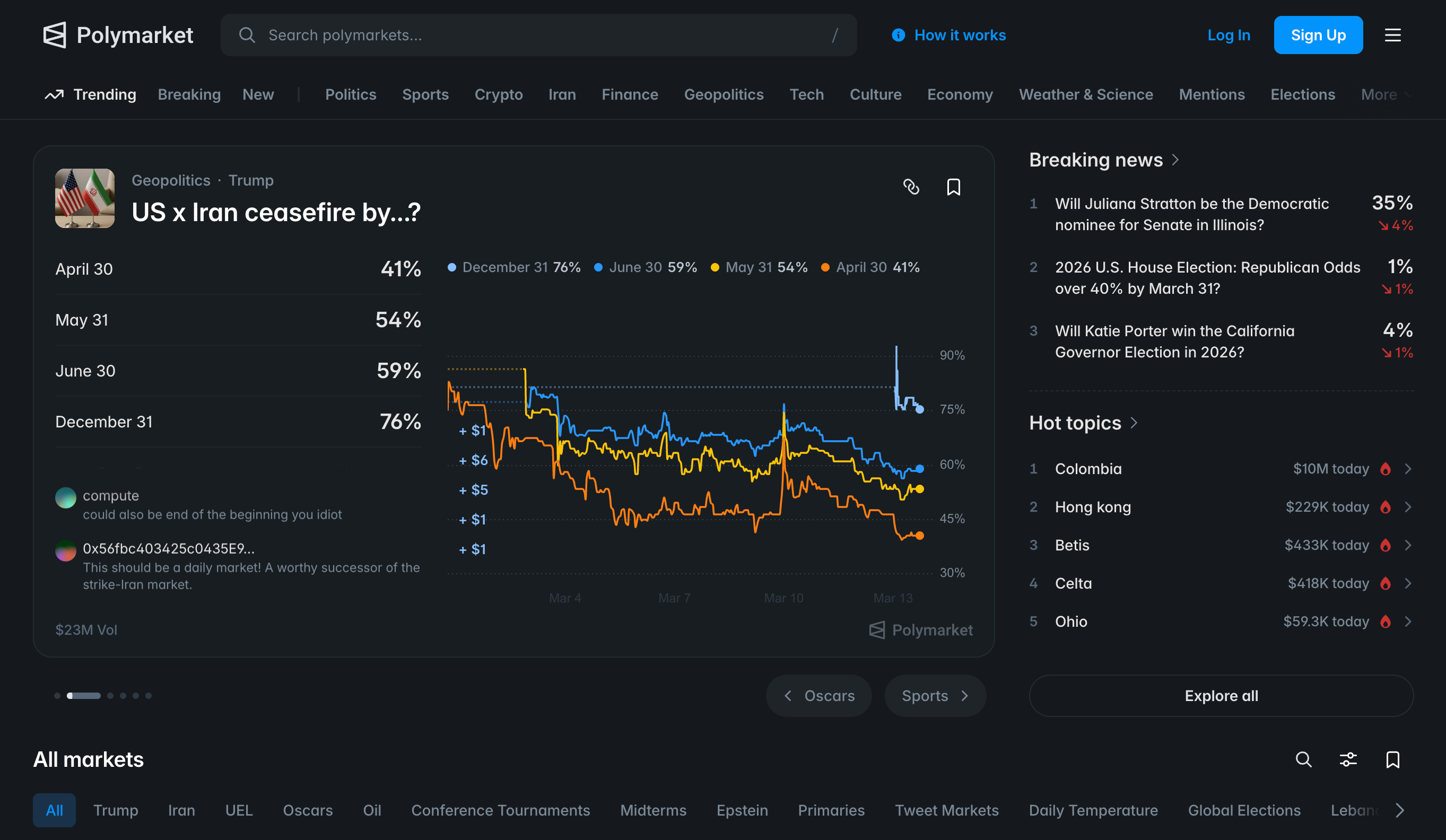Open the All markets filter sliders icon
Screen dimensions: 1446x840
pyautogui.click(x=1348, y=760)
